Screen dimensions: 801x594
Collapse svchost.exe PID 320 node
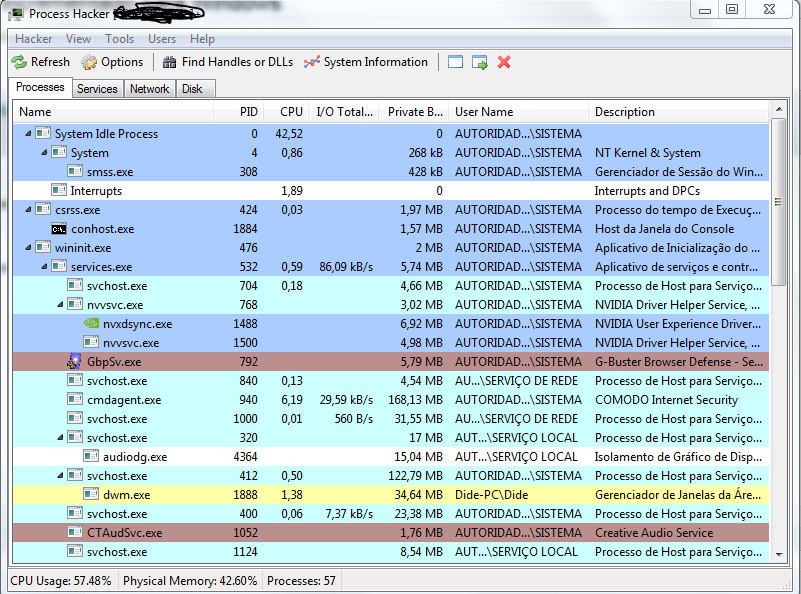pyautogui.click(x=60, y=437)
